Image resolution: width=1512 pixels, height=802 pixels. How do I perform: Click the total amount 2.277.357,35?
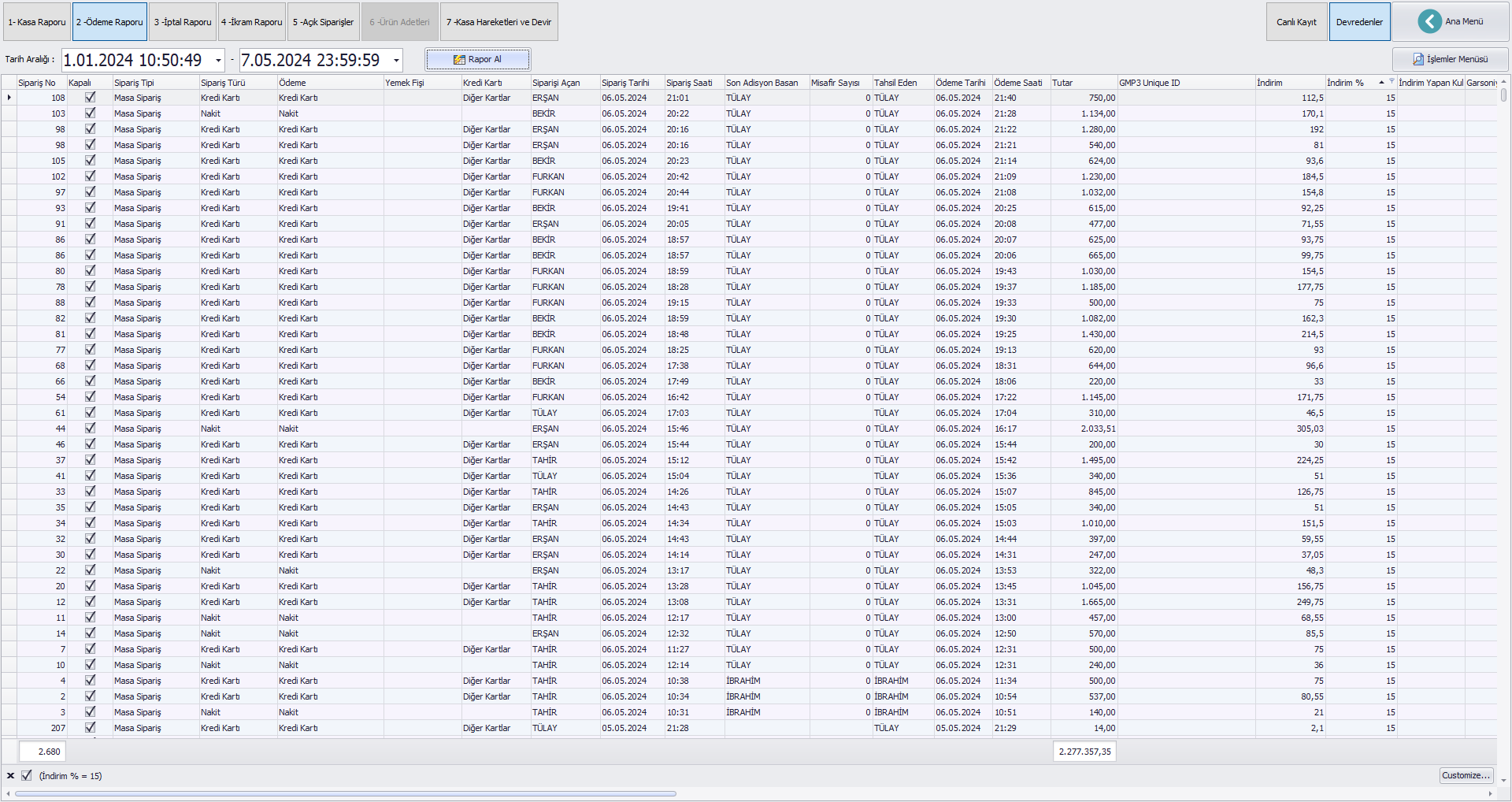point(1084,752)
